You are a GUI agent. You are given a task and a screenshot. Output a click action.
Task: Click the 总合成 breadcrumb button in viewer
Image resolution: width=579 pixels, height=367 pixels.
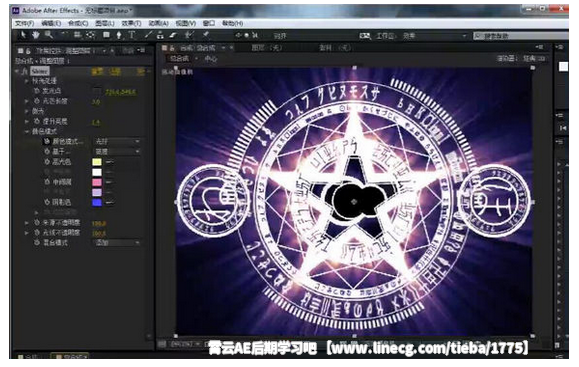(180, 58)
